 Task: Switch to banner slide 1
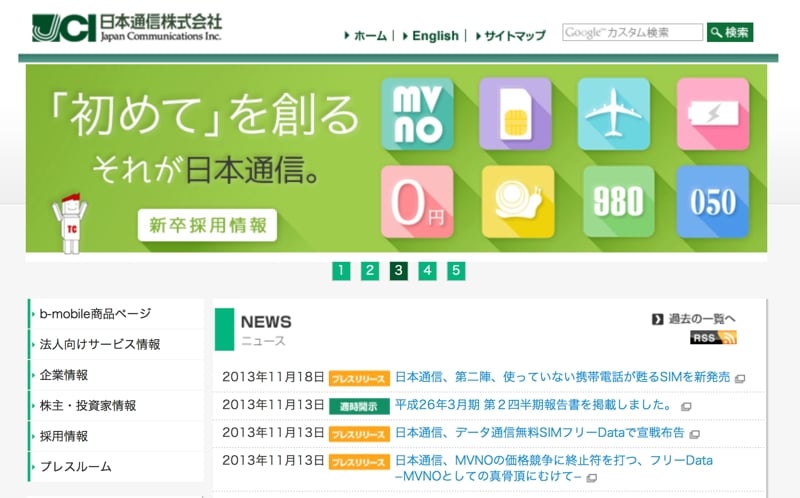[x=341, y=270]
